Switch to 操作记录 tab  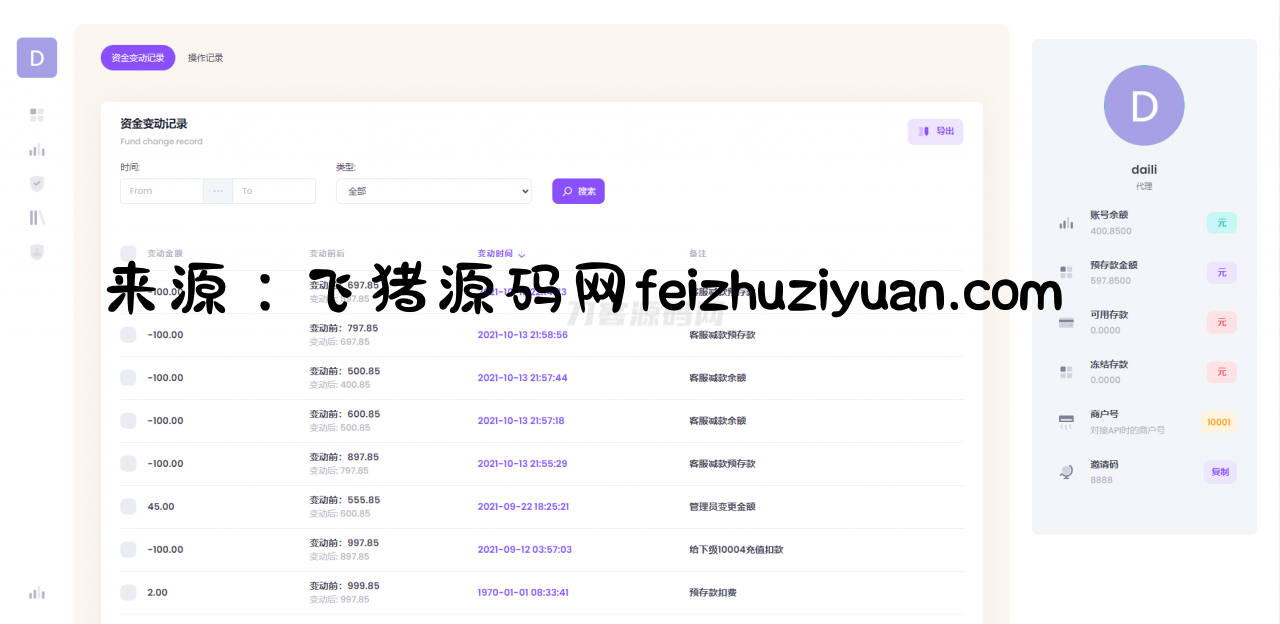205,58
